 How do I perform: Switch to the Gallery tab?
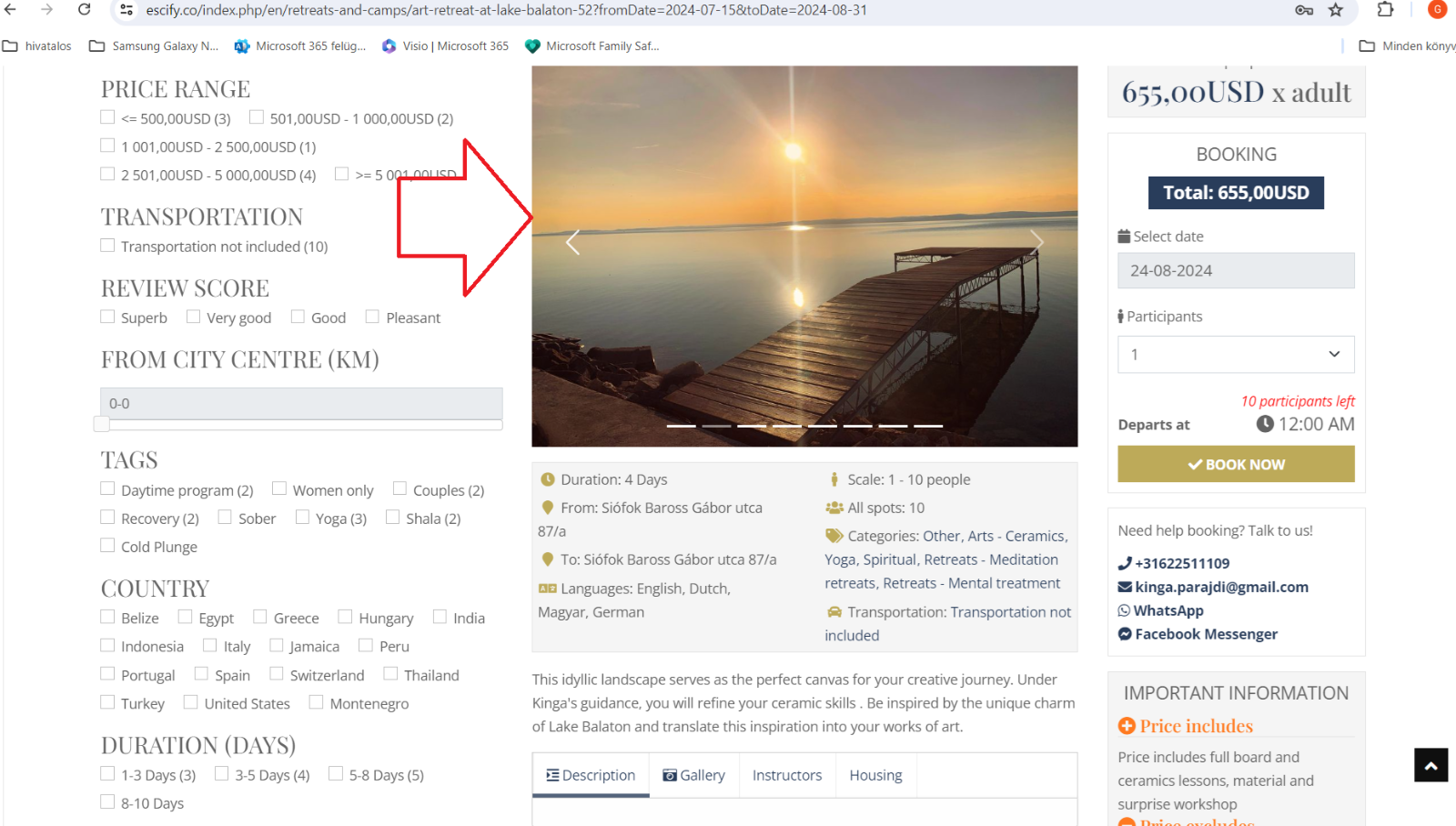coord(694,775)
